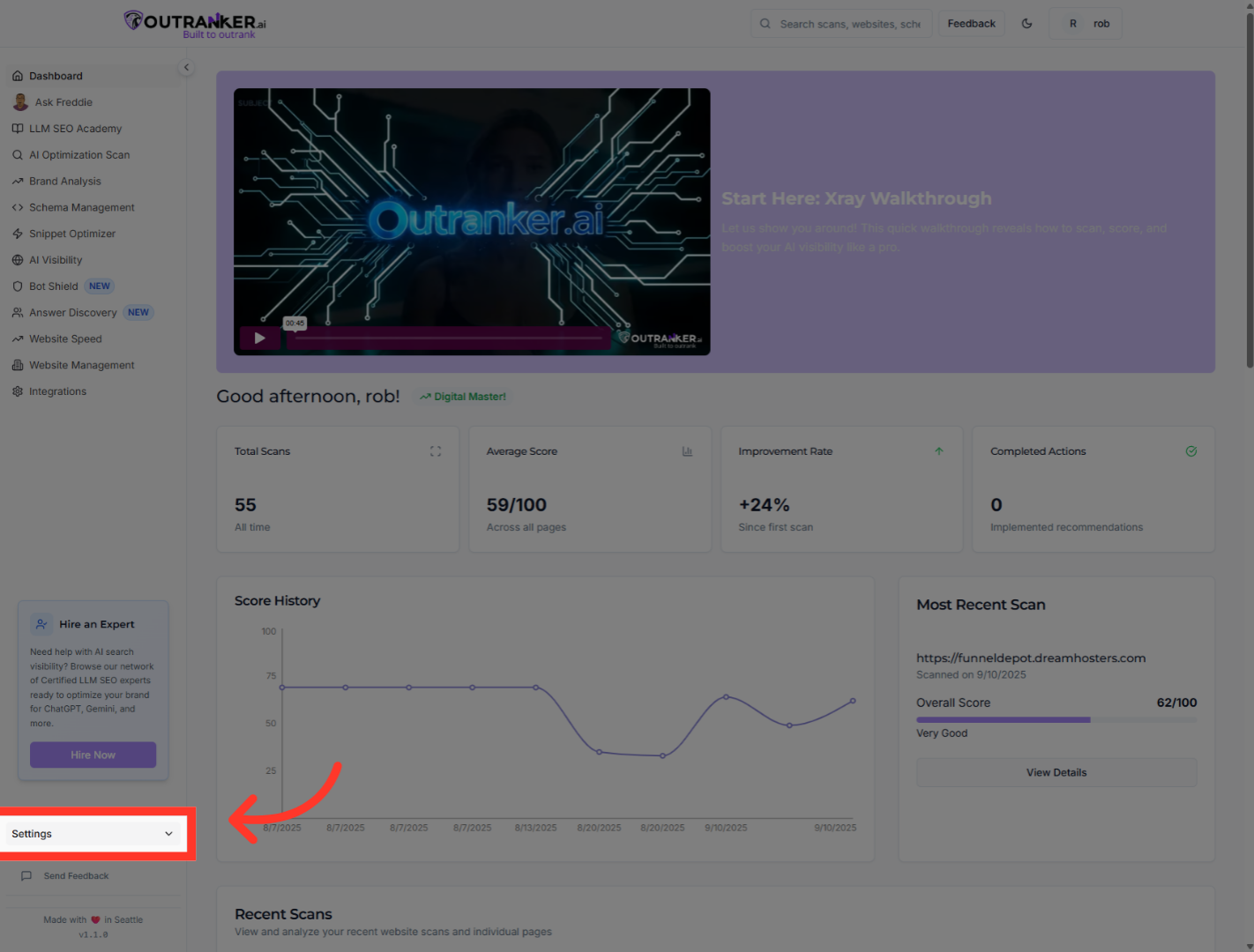Click the "62/100" overall score value

pyautogui.click(x=1176, y=703)
